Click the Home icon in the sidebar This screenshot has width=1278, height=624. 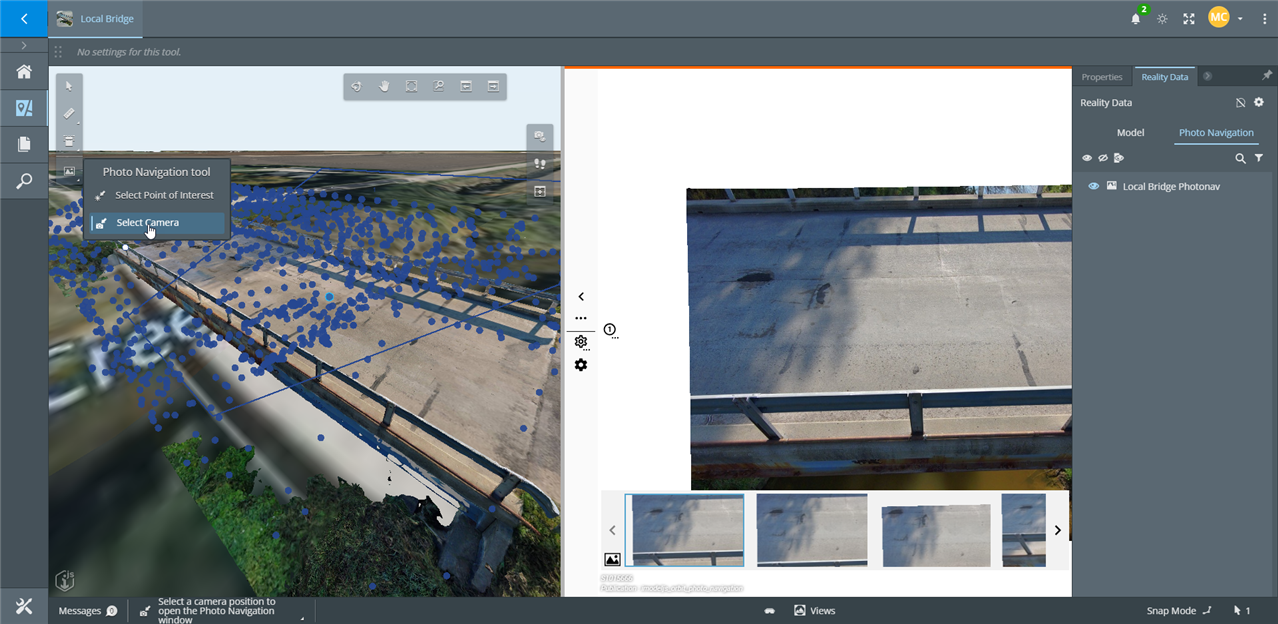click(23, 71)
